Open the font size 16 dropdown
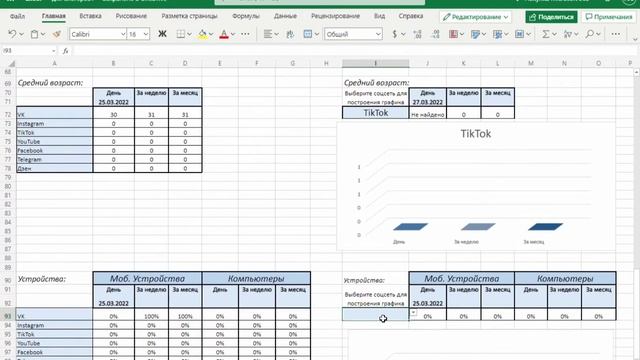Image resolution: width=640 pixels, height=360 pixels. [146, 34]
